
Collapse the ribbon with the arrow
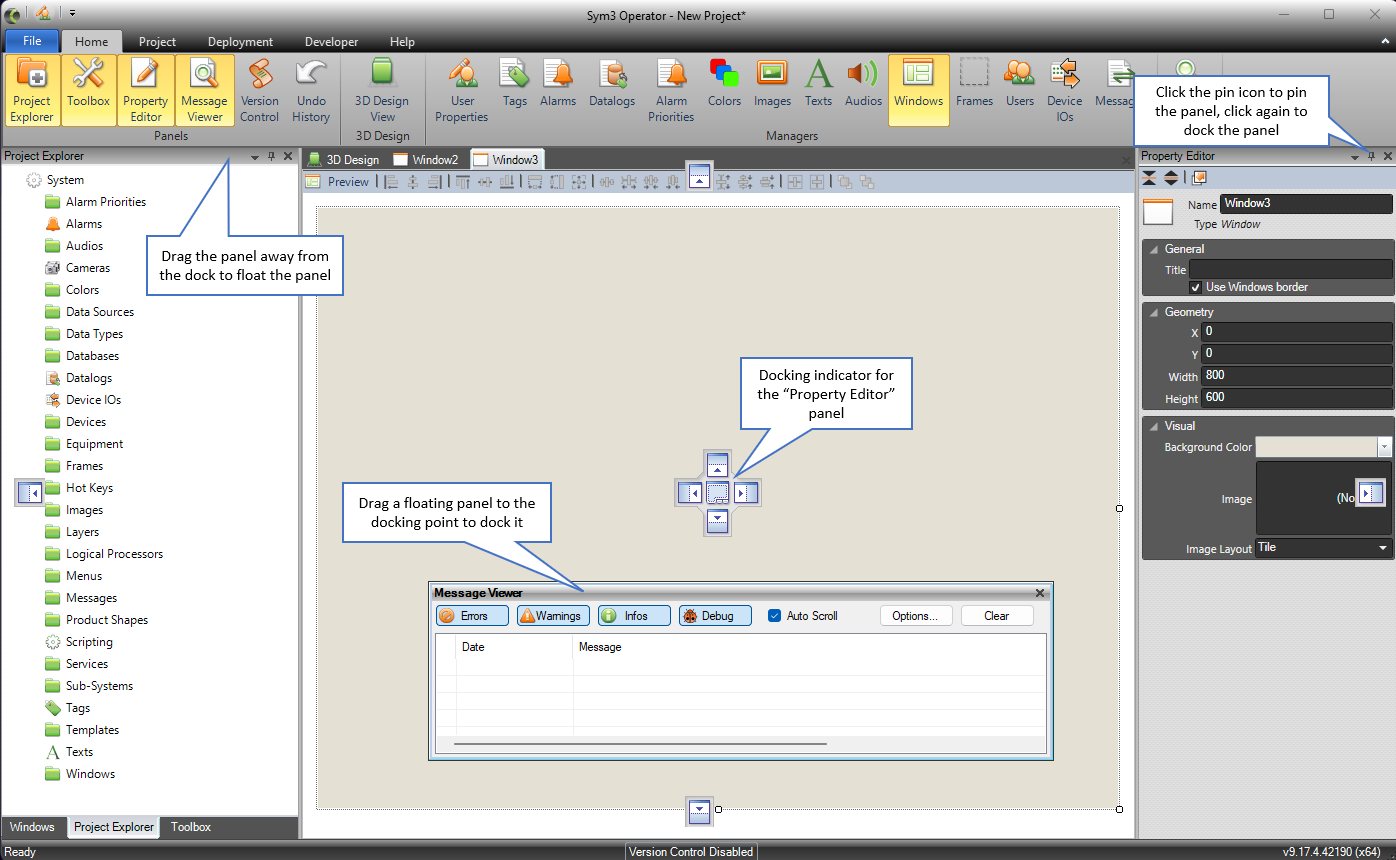click(1385, 42)
